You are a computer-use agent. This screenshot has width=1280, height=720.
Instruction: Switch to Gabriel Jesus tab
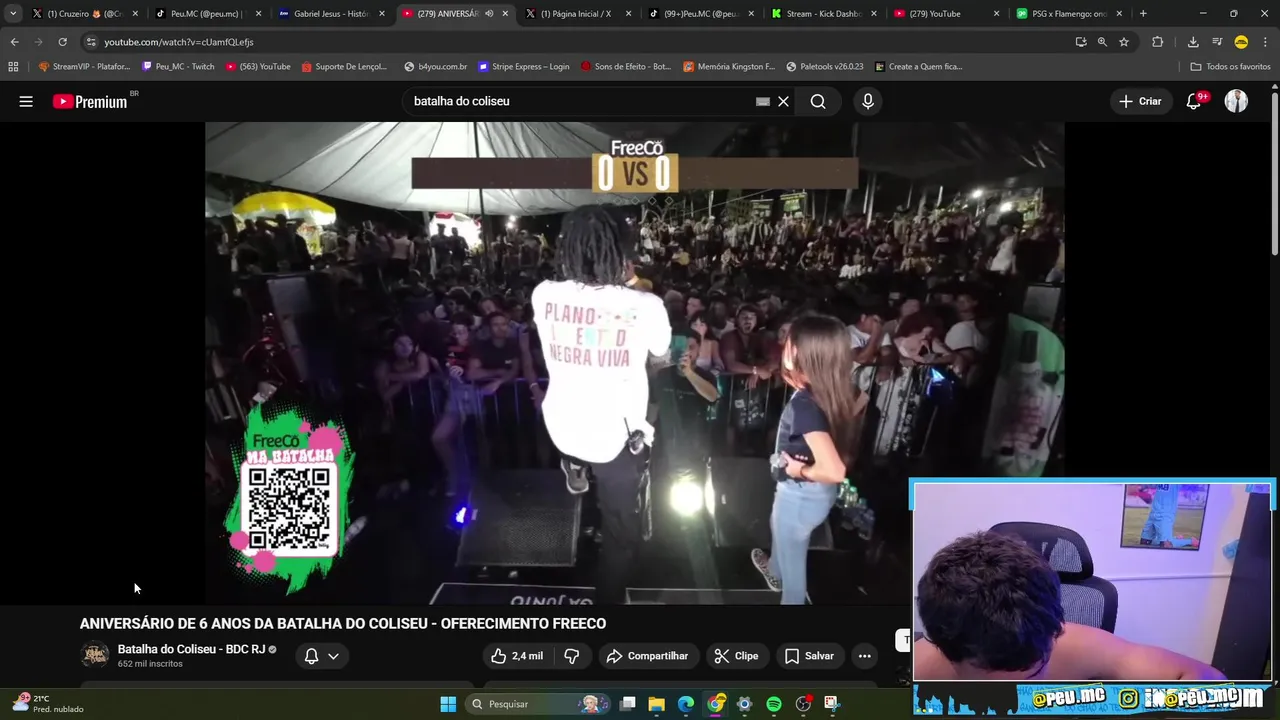point(330,14)
